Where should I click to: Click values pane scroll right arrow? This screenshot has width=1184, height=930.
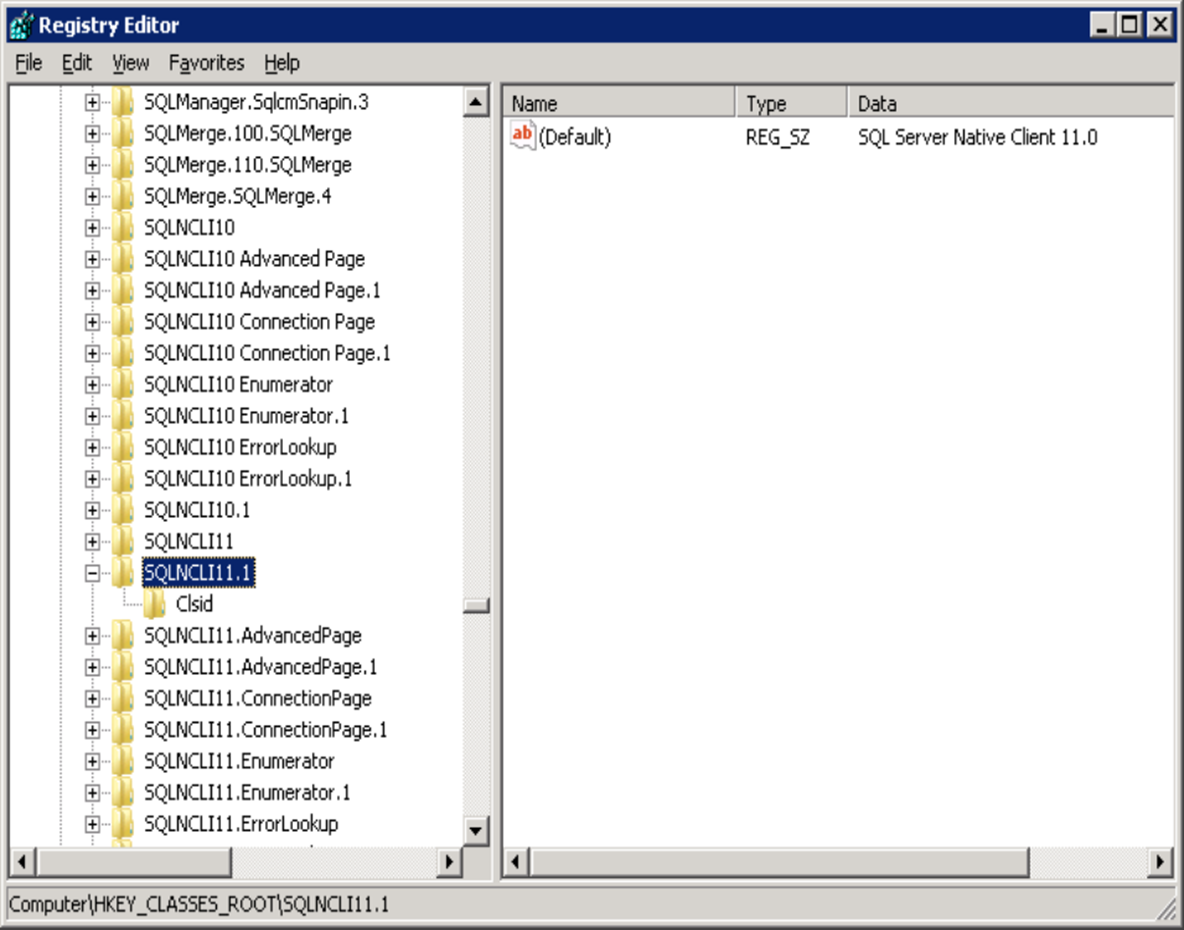click(x=1161, y=861)
